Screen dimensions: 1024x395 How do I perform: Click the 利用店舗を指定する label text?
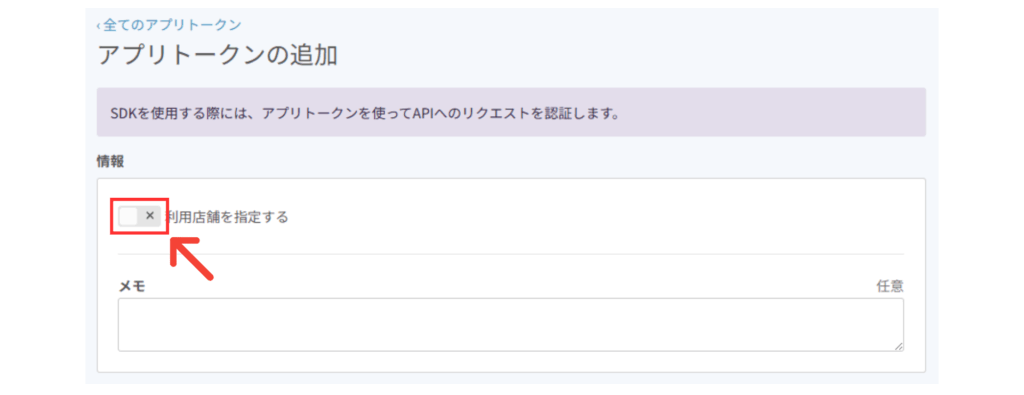[x=228, y=217]
